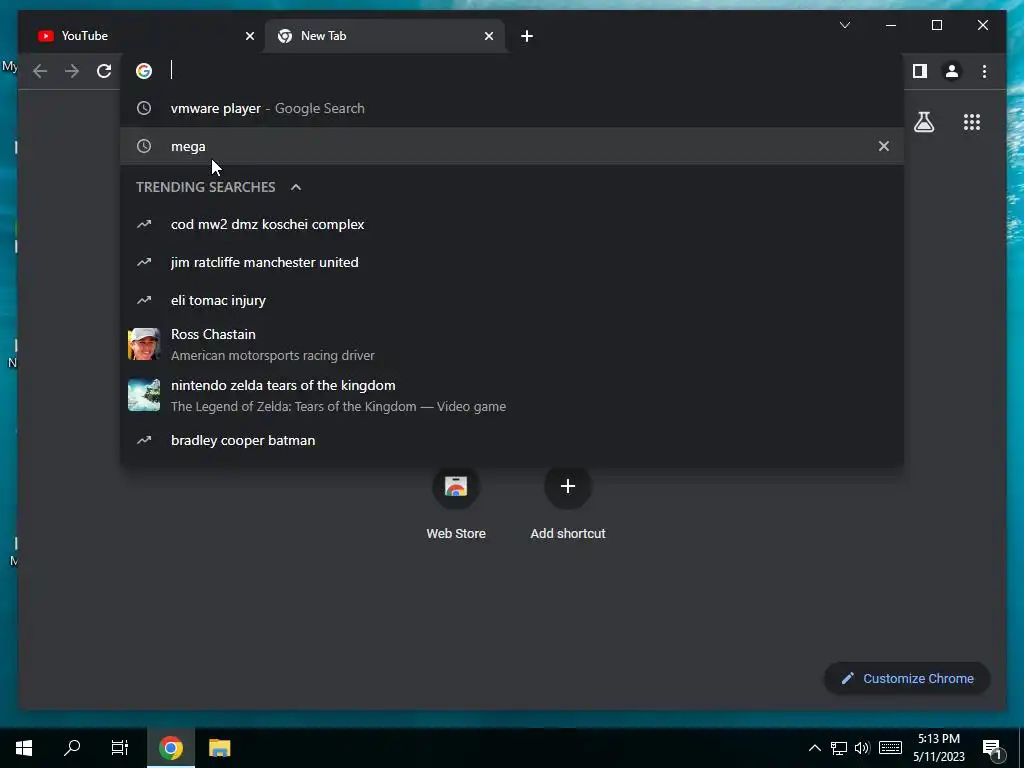The height and width of the screenshot is (768, 1024).
Task: Open Customize Chrome
Action: pyautogui.click(x=907, y=679)
